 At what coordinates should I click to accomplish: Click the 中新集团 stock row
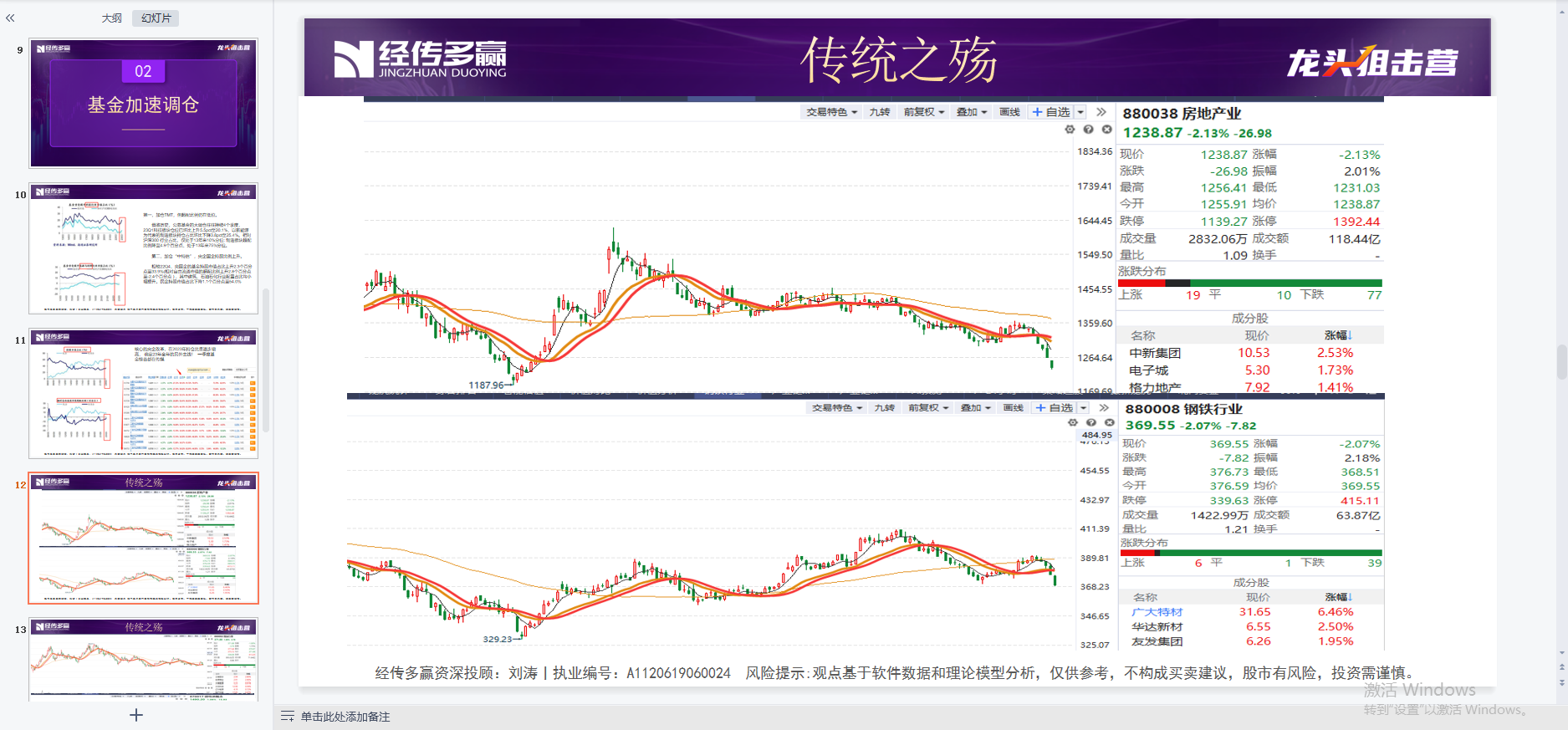point(1250,353)
